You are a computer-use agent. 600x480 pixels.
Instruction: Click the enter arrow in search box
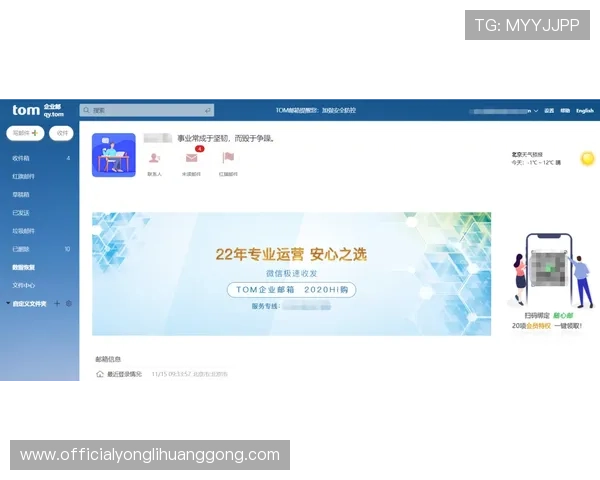(207, 110)
